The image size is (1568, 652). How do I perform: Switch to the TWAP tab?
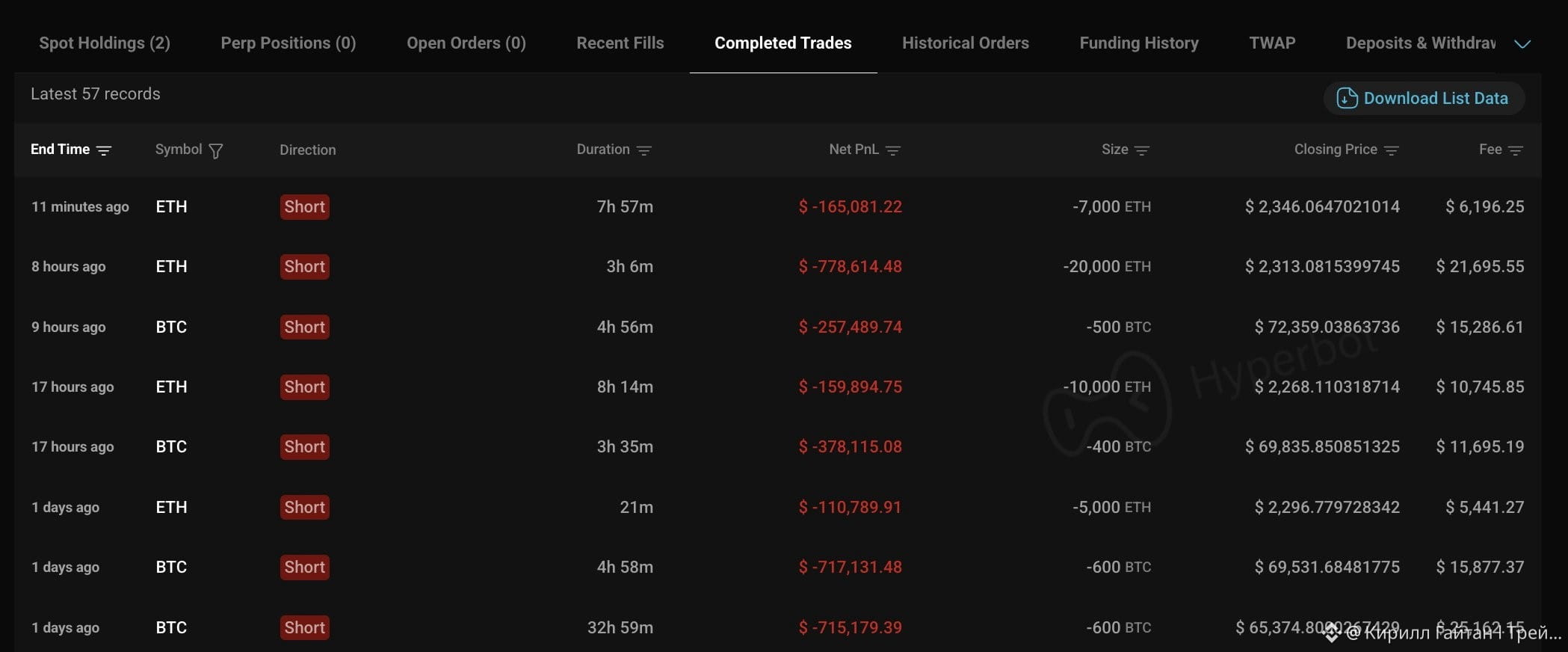pyautogui.click(x=1272, y=43)
